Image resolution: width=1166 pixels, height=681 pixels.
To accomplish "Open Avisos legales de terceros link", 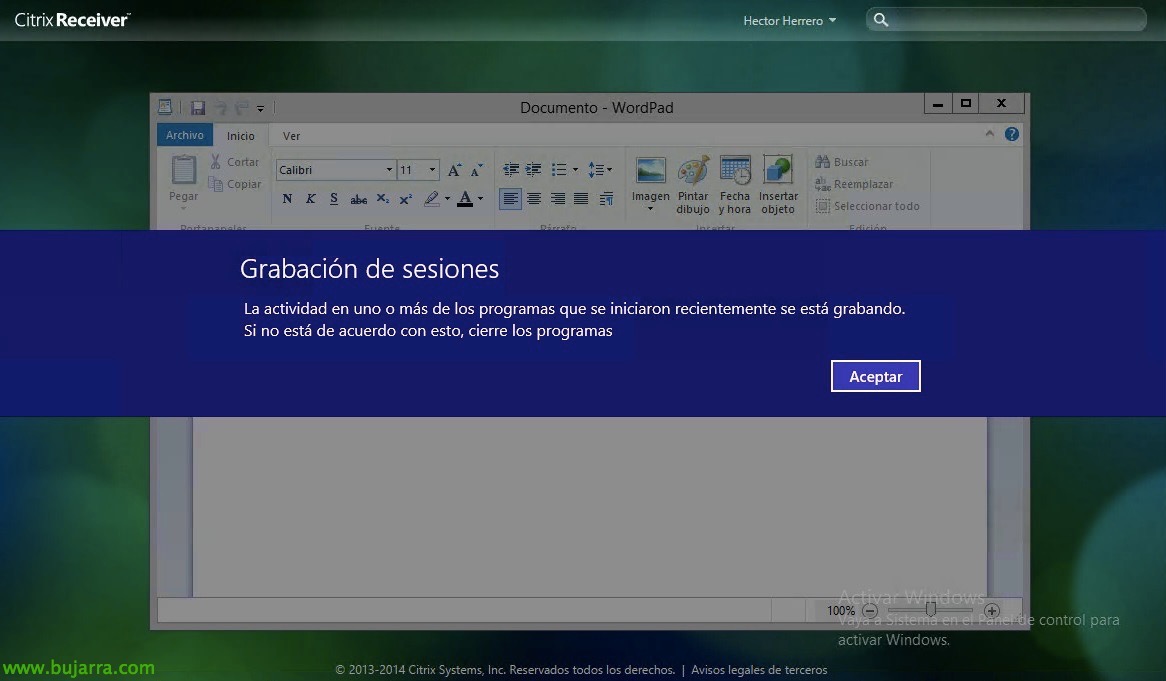I will (759, 670).
